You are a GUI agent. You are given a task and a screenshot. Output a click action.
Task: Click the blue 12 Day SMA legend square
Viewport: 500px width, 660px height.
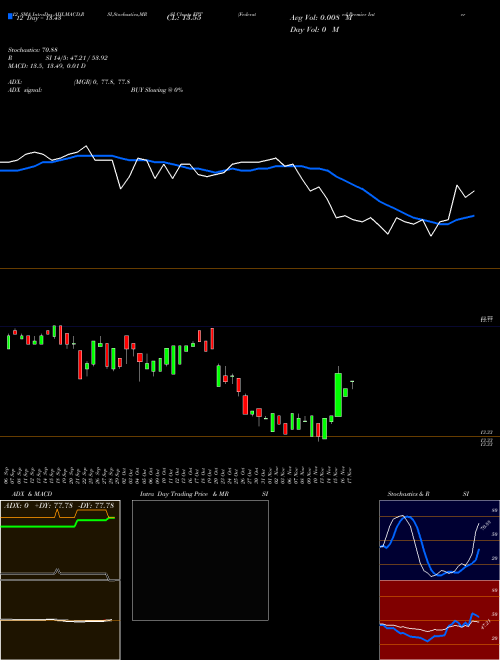10,16
